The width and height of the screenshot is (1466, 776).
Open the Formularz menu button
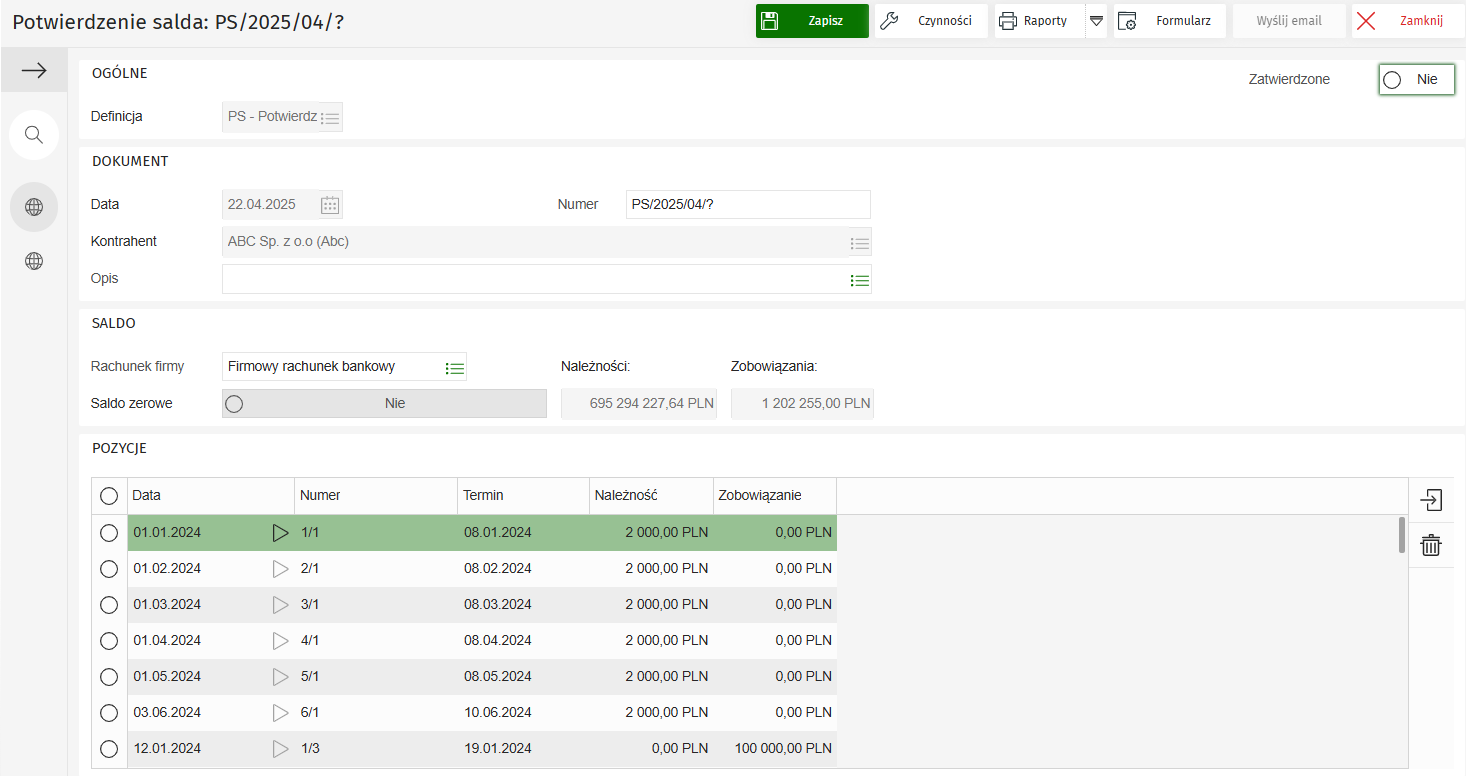(x=1170, y=21)
